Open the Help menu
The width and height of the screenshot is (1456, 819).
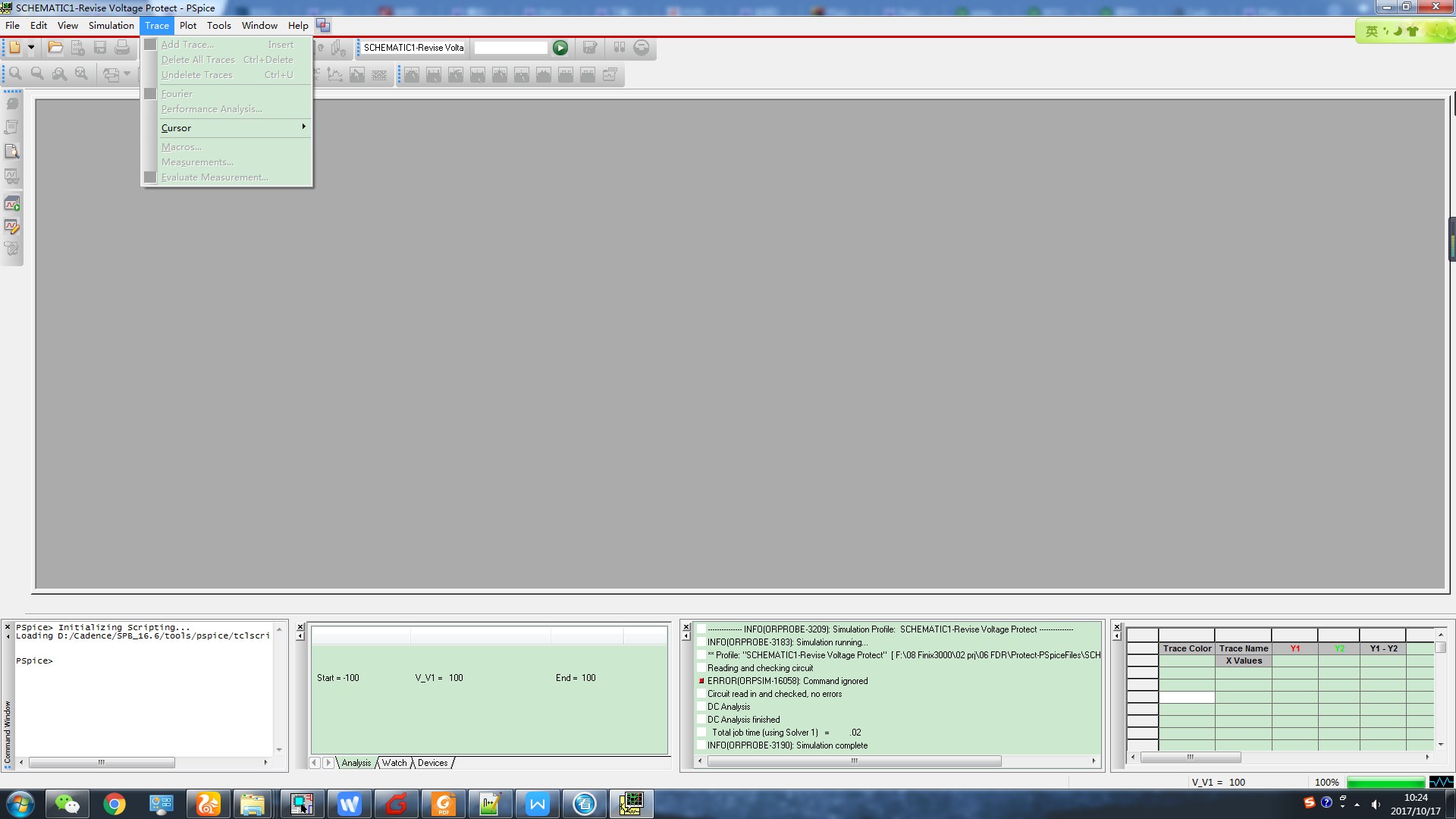(x=298, y=25)
